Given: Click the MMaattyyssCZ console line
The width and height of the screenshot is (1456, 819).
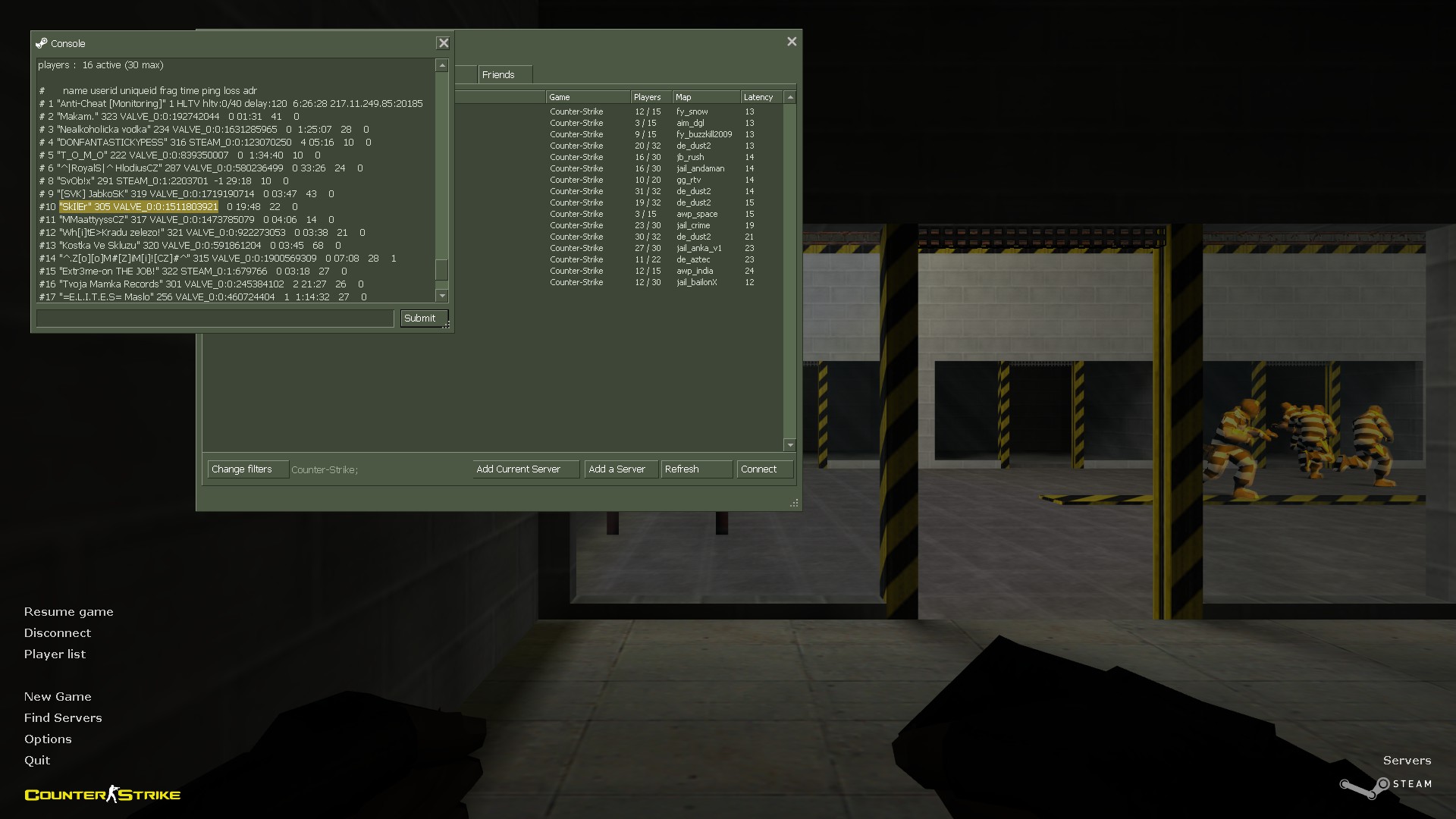Looking at the screenshot, I should pos(187,220).
